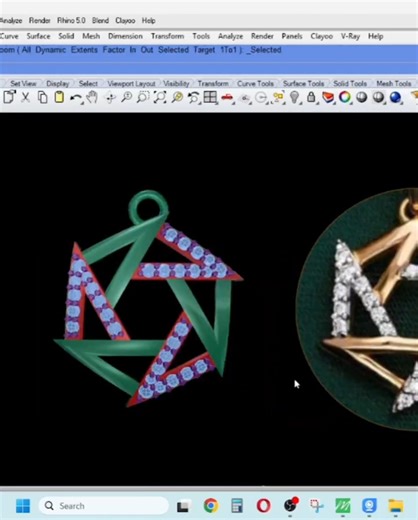Switch to the Select toolbar tab

(88, 83)
